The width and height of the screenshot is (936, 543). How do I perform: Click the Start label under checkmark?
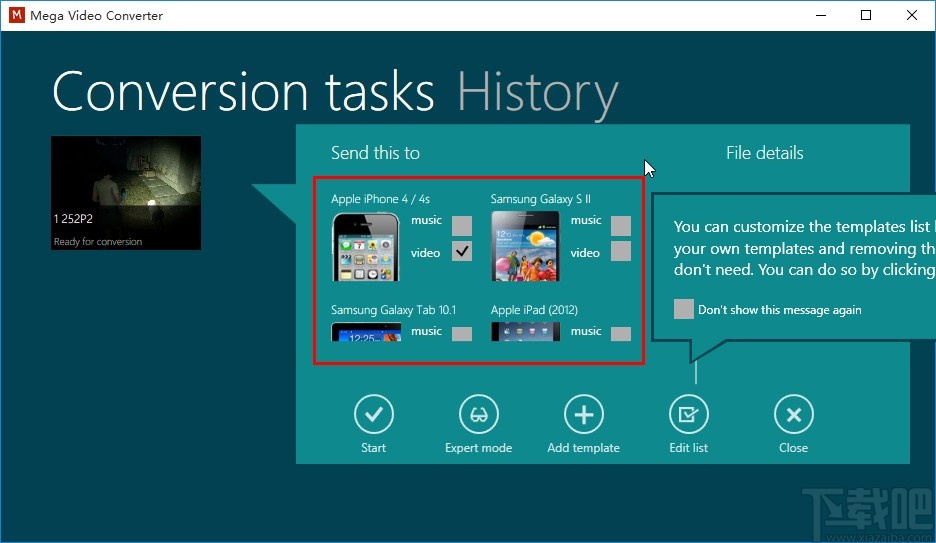tap(374, 448)
